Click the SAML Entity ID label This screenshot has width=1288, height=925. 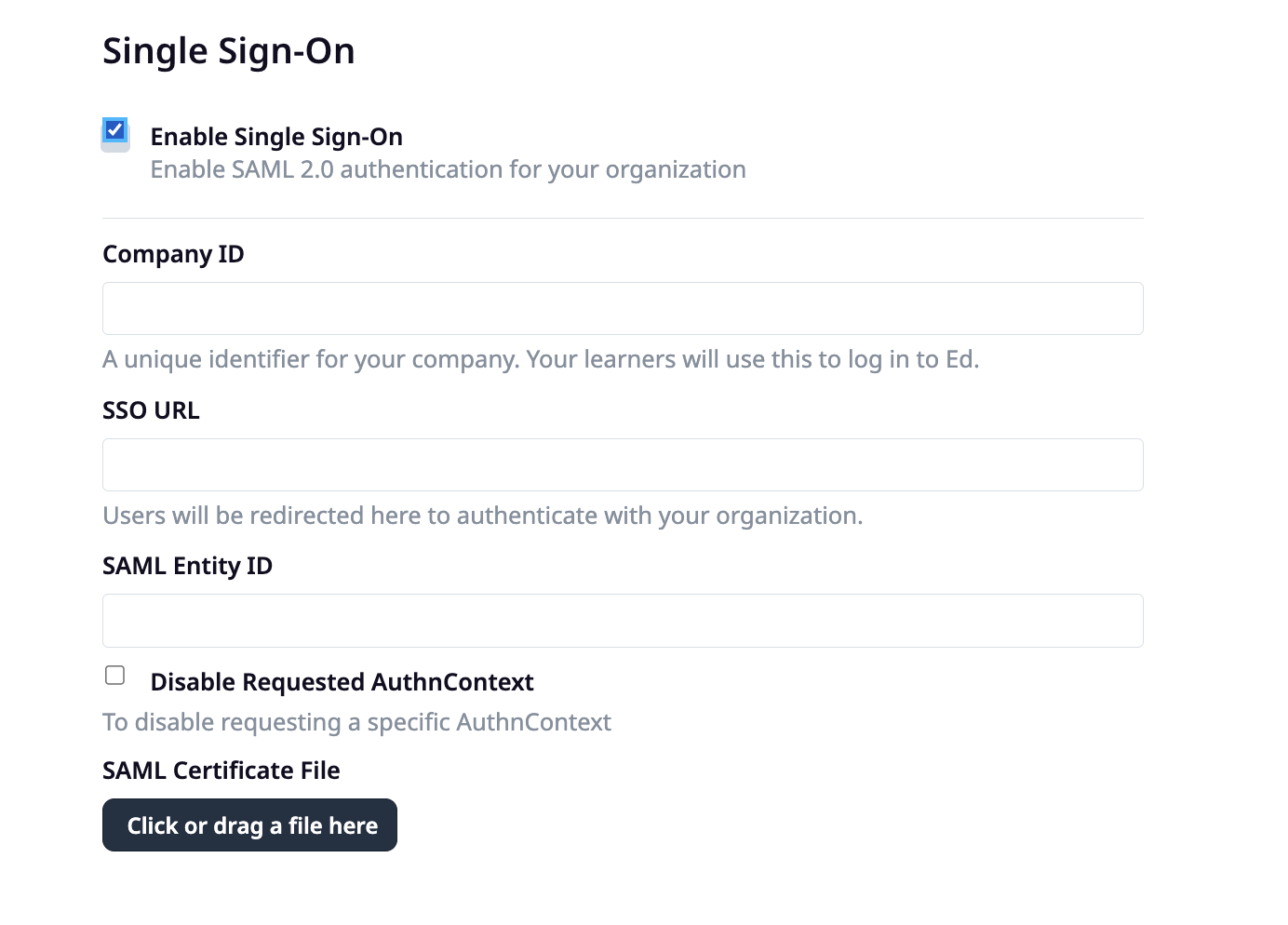point(187,565)
